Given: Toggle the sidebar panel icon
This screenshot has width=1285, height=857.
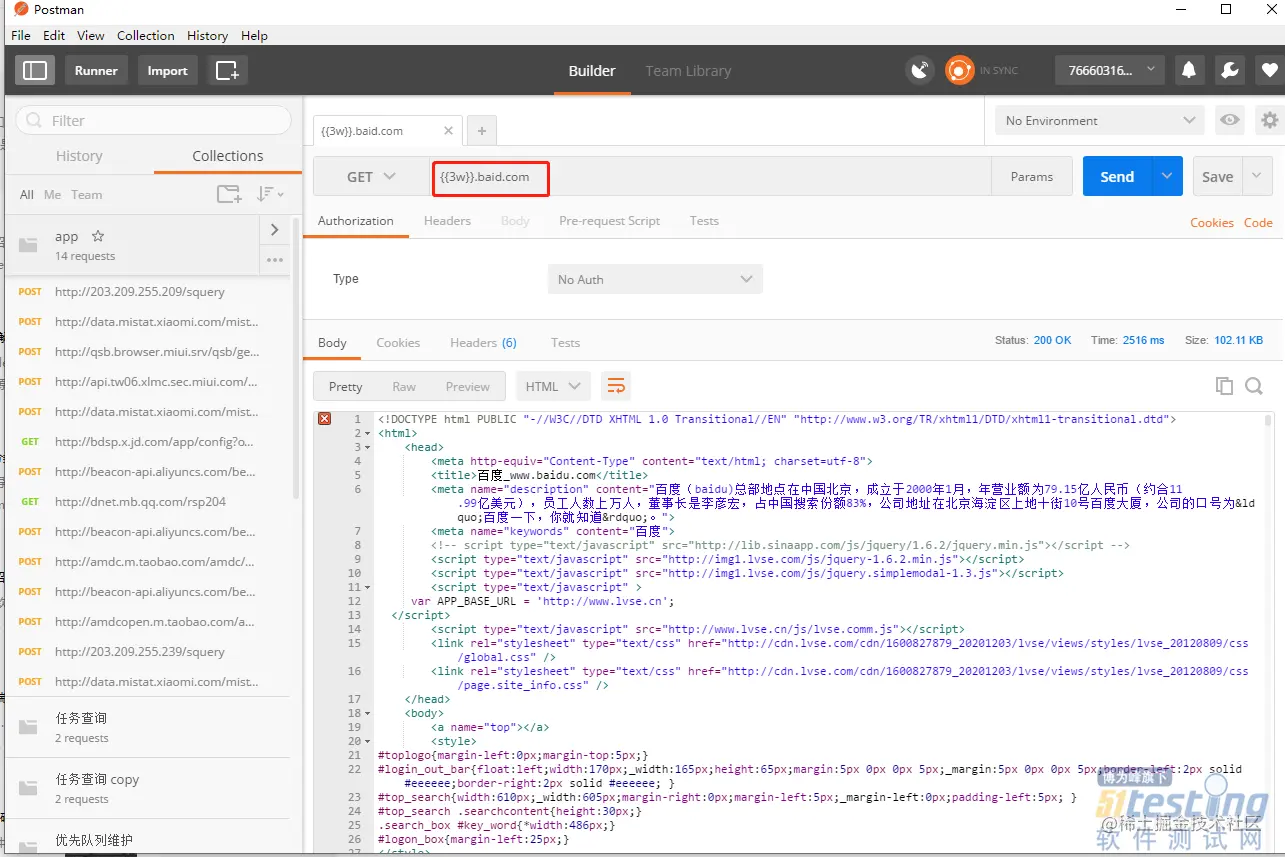Looking at the screenshot, I should (x=35, y=70).
